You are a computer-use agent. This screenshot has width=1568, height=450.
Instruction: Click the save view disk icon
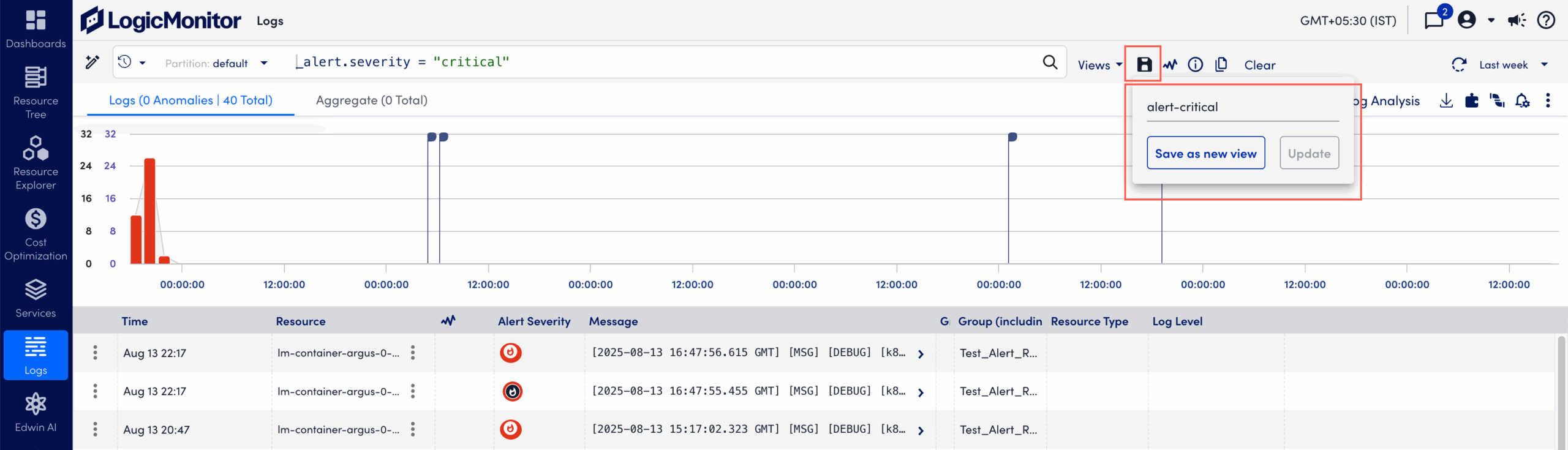[x=1144, y=64]
